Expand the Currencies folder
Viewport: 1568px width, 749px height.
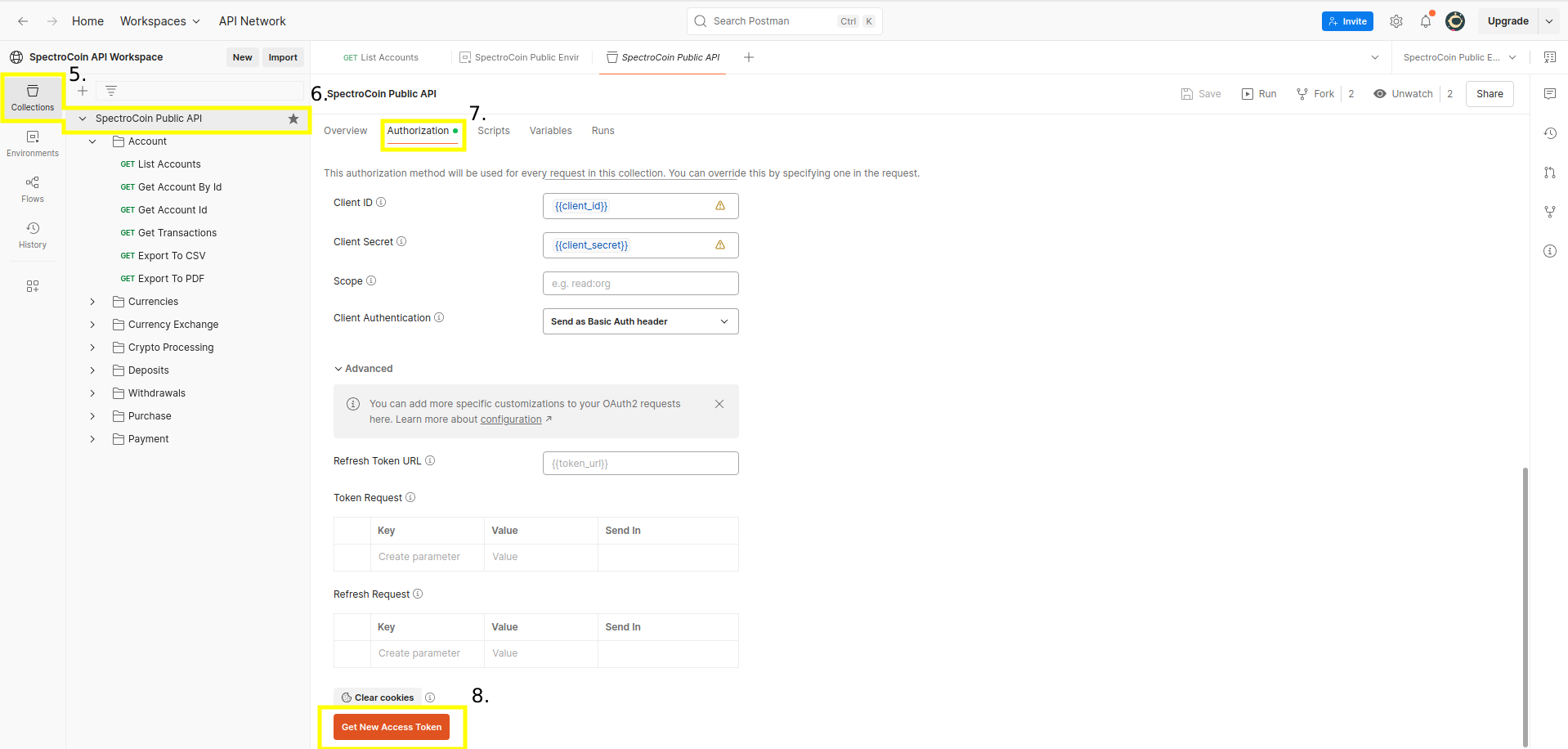point(92,302)
